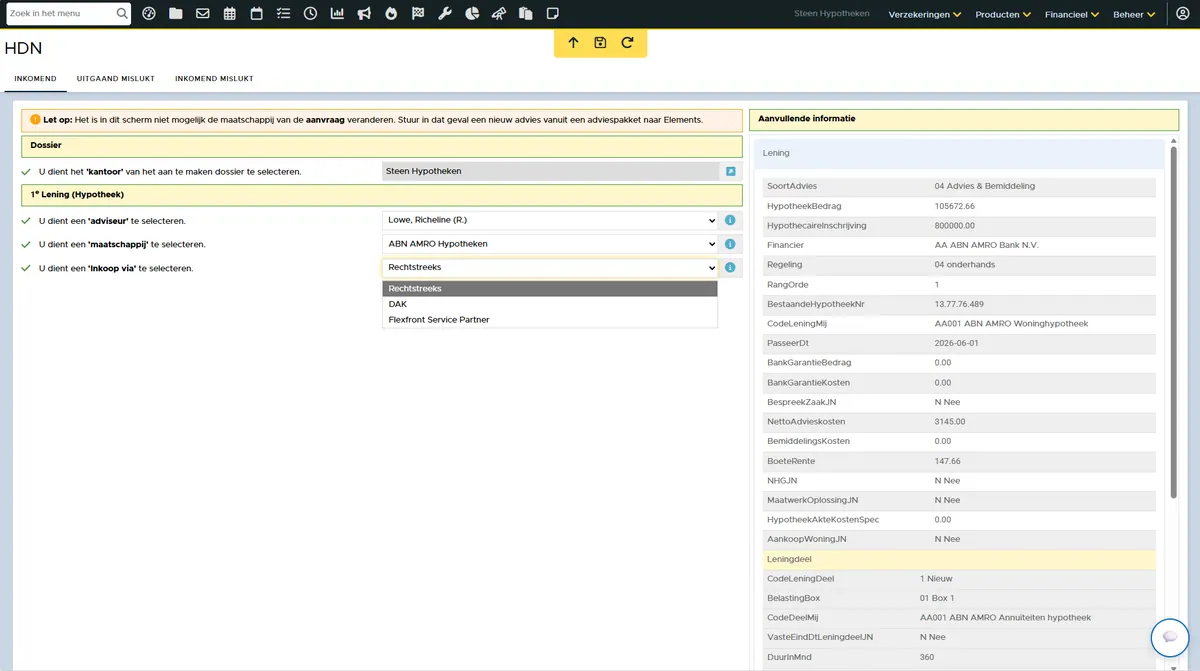Open the megaphone icon
Screen dimensions: 1200x671
tap(365, 14)
